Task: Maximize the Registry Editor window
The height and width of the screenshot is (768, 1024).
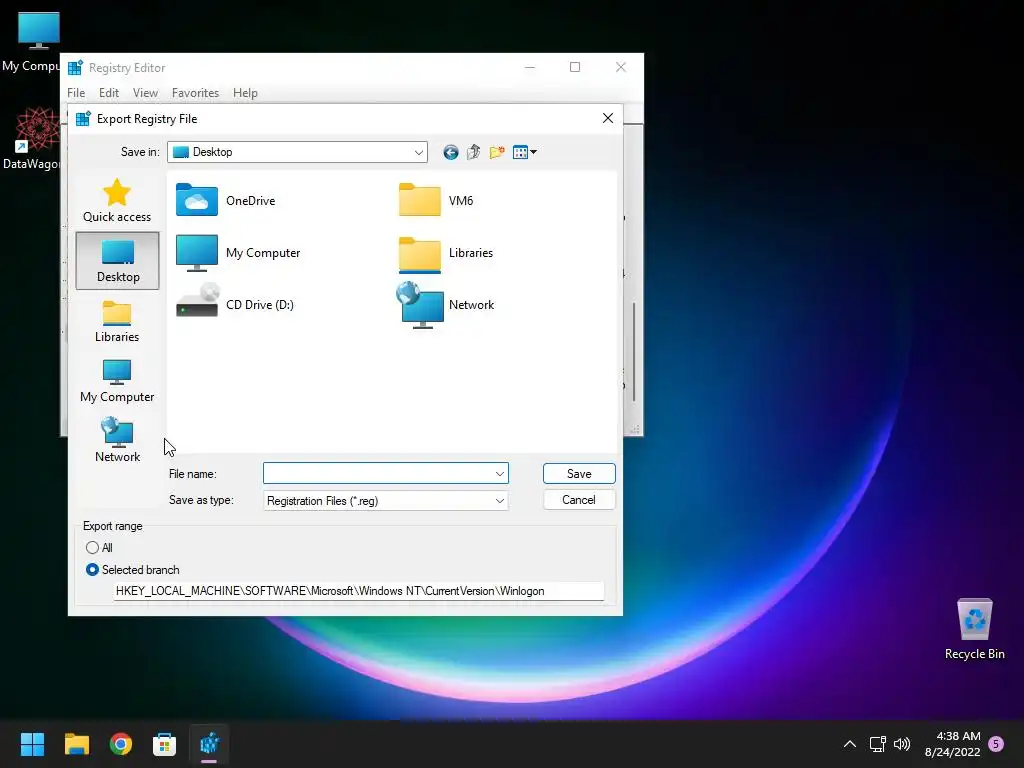Action: tap(575, 67)
